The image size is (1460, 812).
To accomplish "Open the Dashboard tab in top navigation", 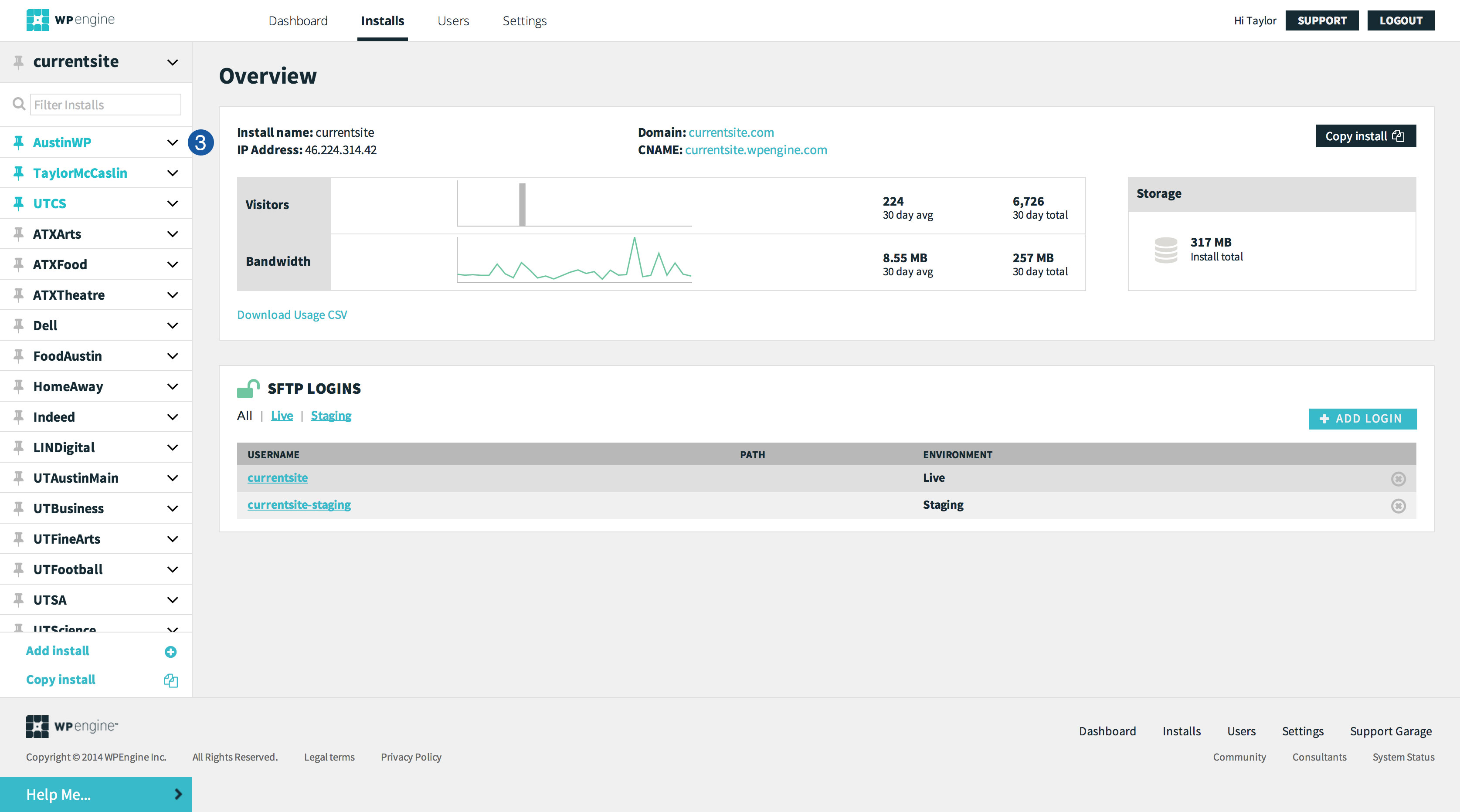I will 298,21.
